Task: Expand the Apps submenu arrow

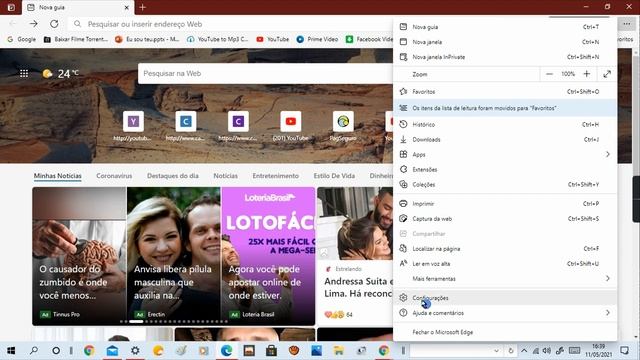Action: point(608,154)
